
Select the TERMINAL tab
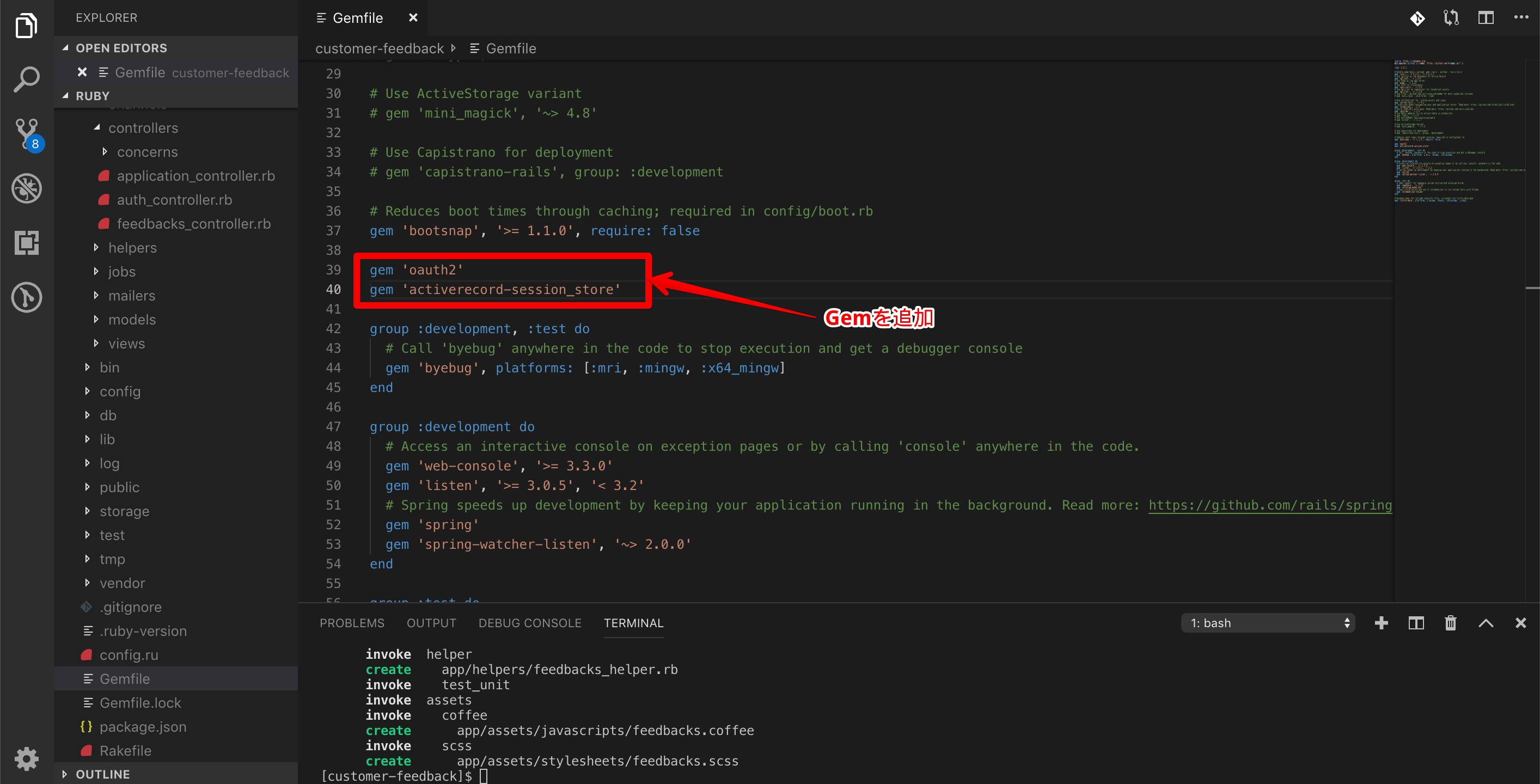(x=633, y=623)
